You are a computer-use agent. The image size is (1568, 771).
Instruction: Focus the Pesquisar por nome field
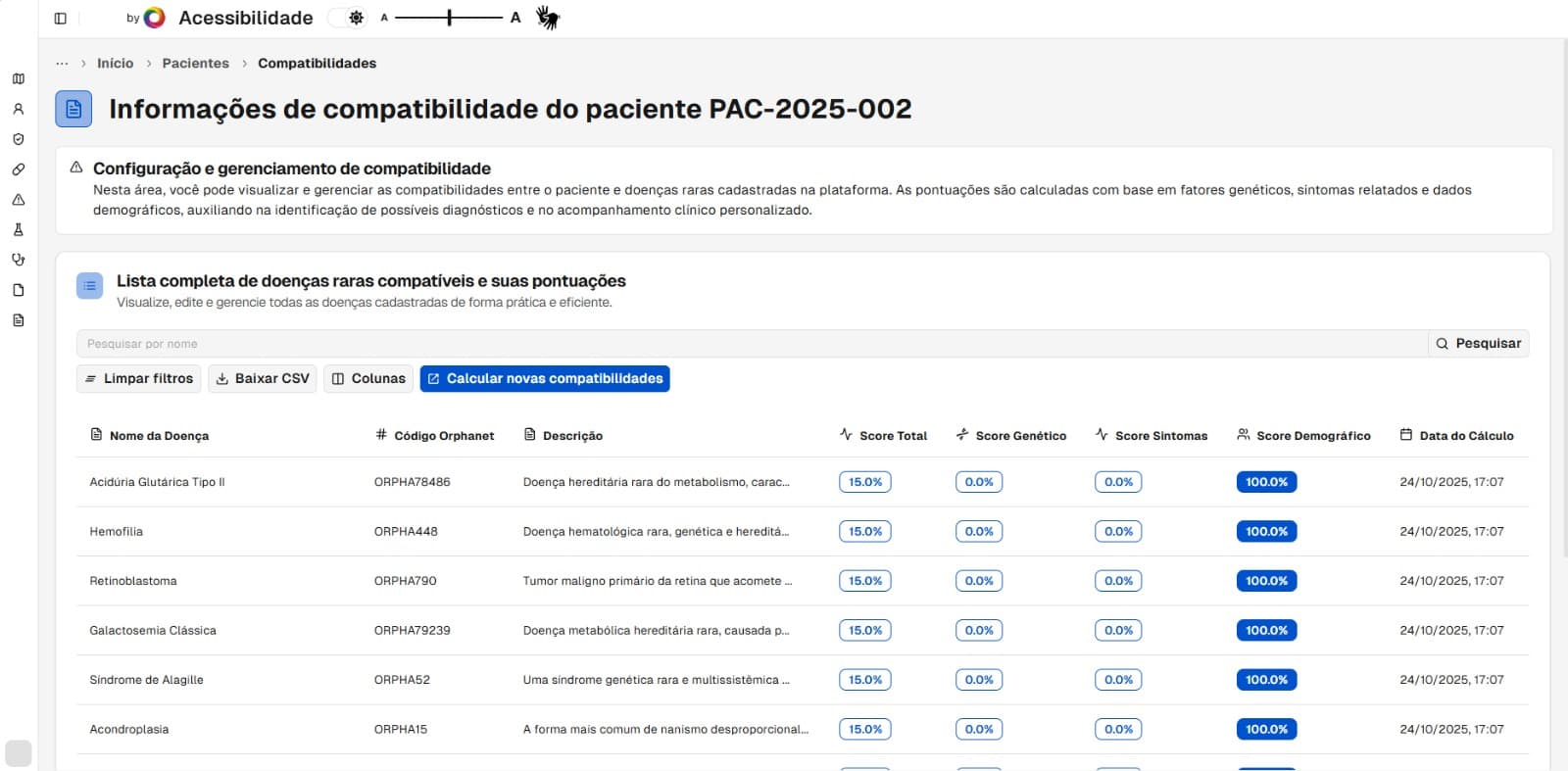[751, 344]
